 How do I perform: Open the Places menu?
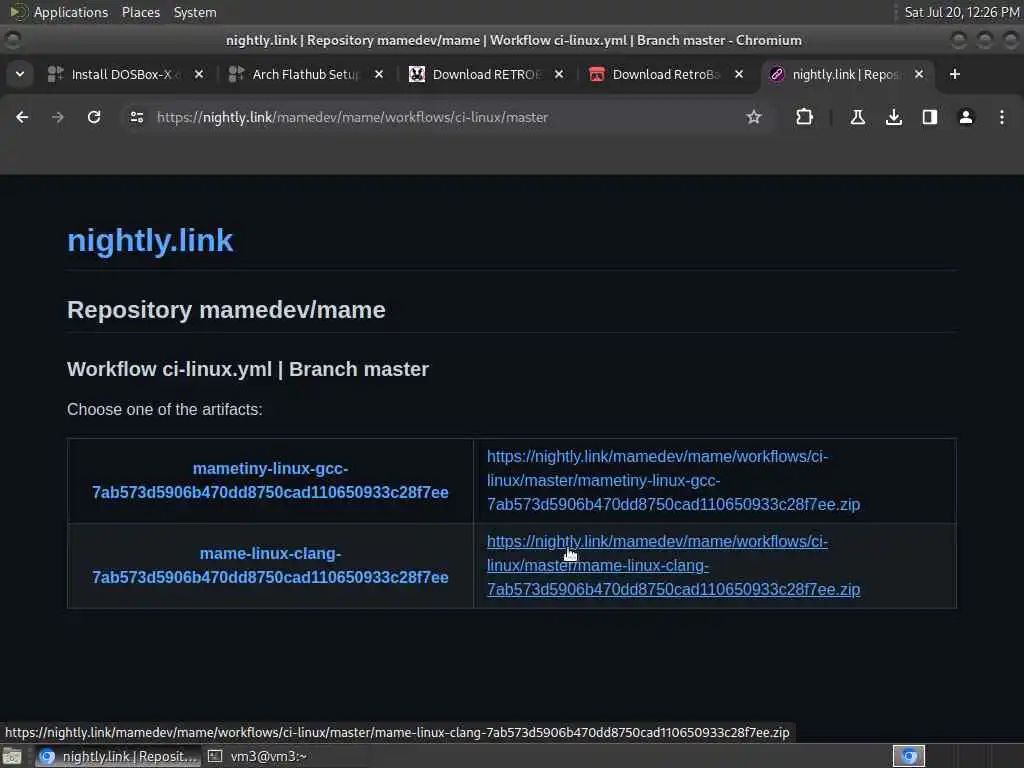tap(140, 12)
